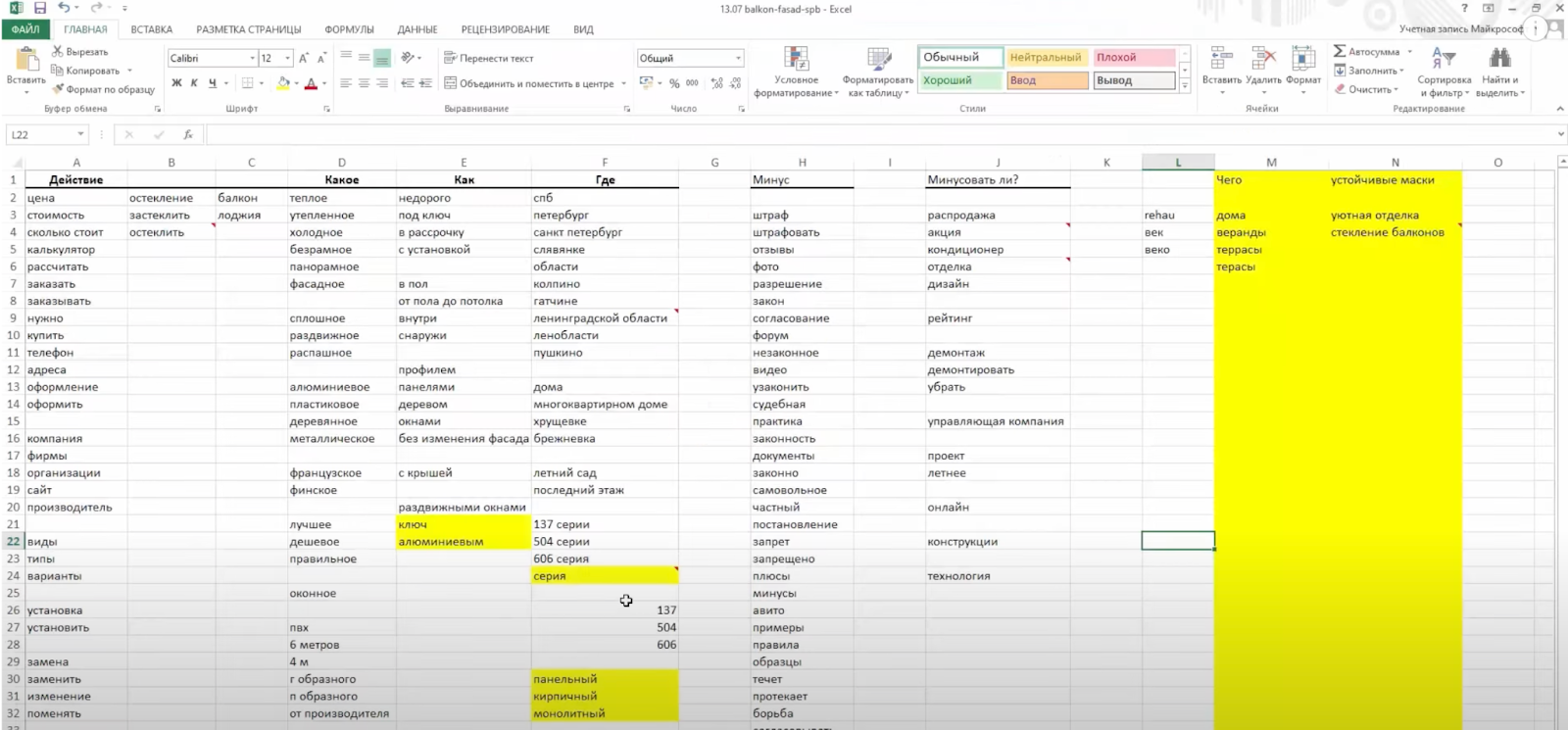
Task: Apply the red font color A
Action: (311, 83)
